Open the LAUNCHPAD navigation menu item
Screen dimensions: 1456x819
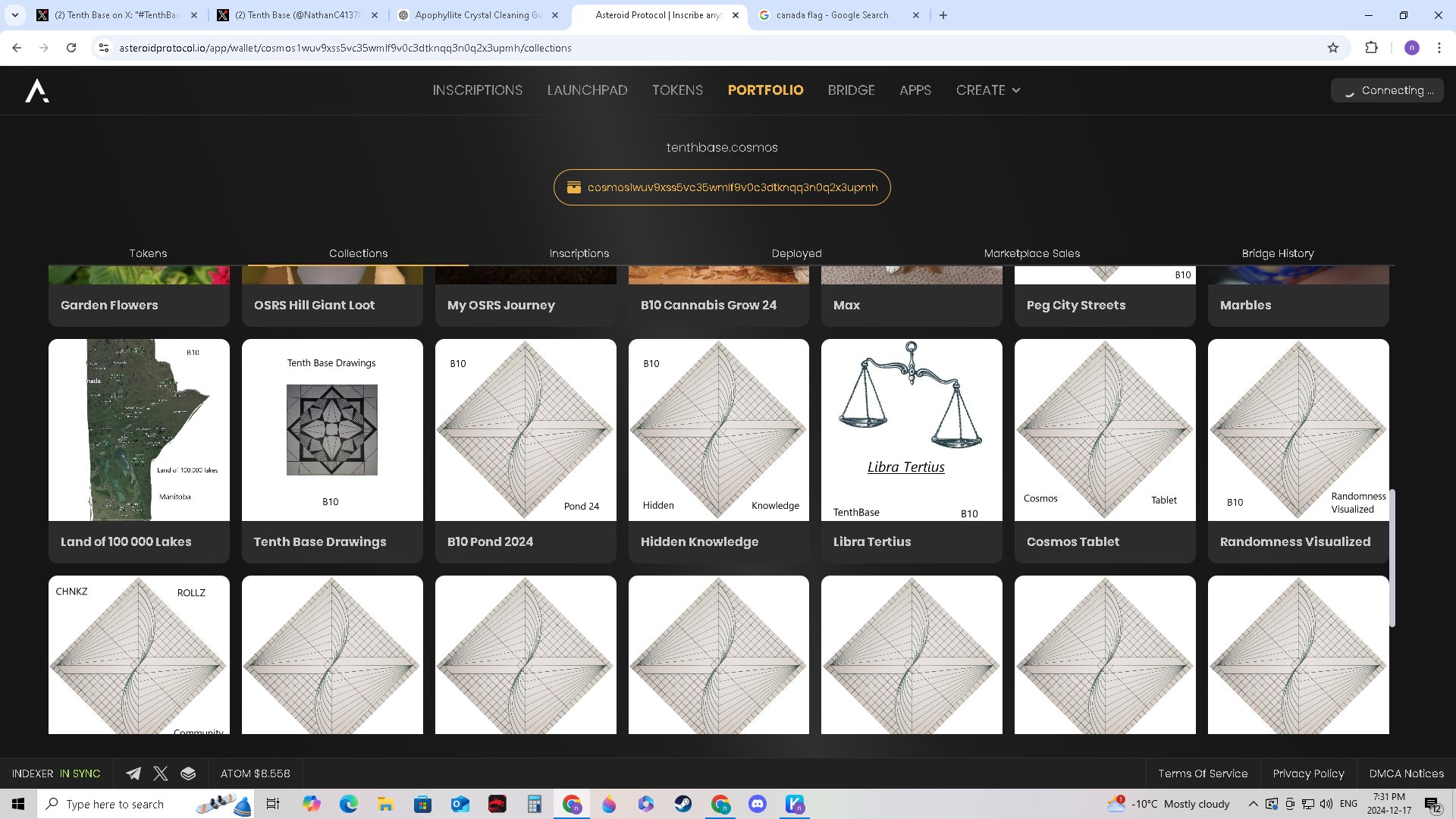[x=587, y=90]
